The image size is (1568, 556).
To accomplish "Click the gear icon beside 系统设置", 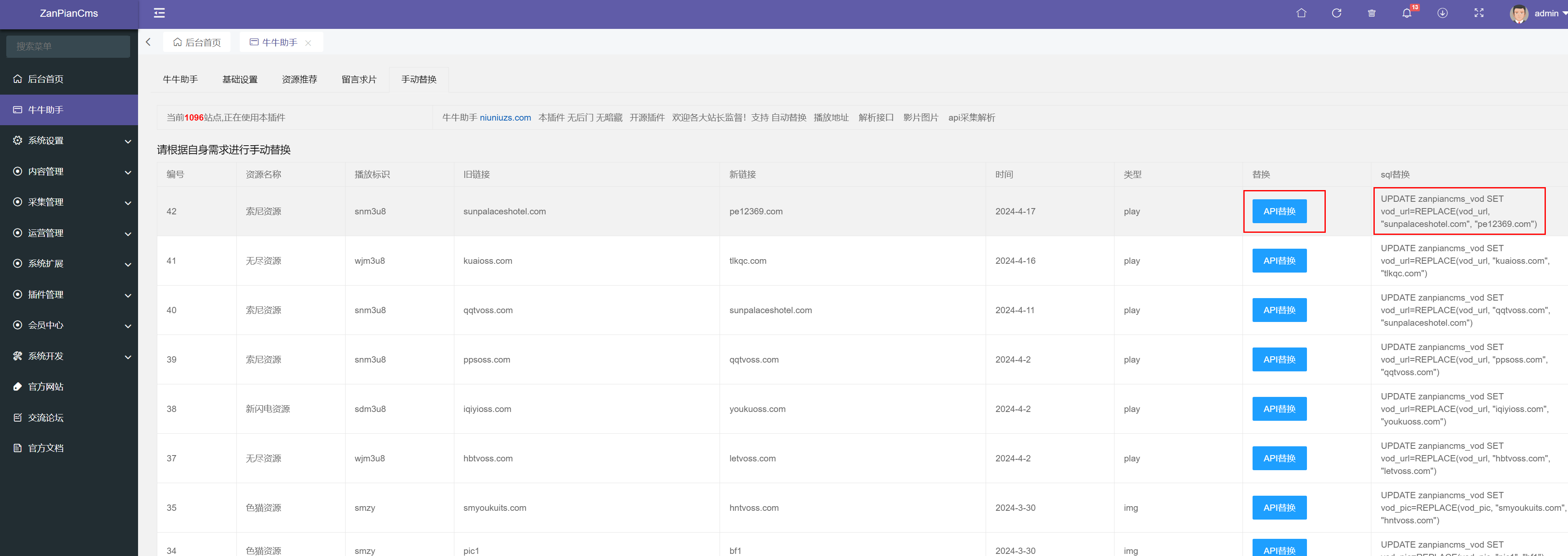I will (x=18, y=141).
